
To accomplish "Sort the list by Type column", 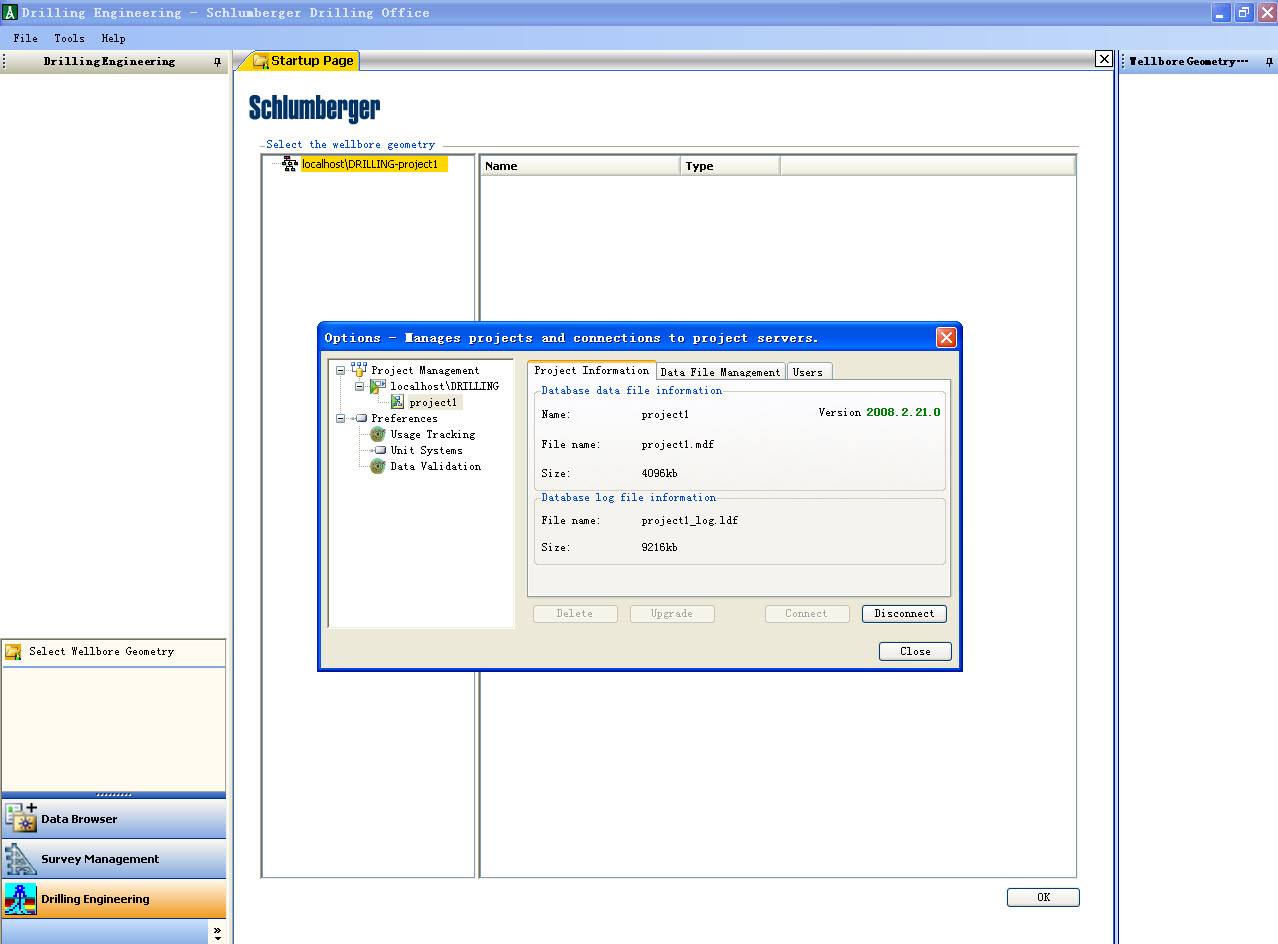I will coord(730,166).
